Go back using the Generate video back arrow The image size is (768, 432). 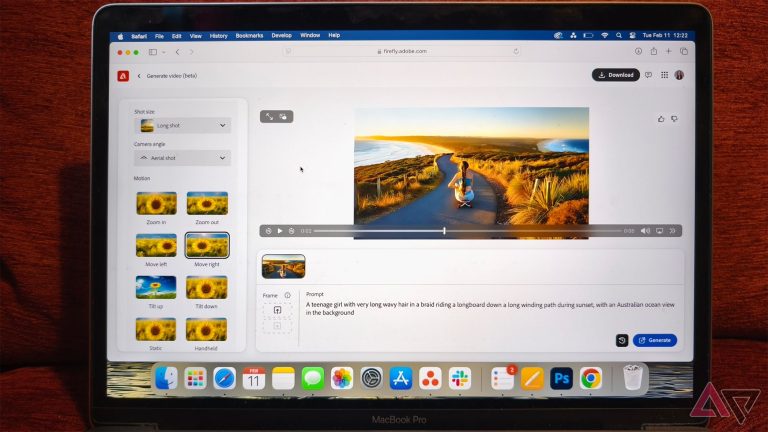[139, 76]
